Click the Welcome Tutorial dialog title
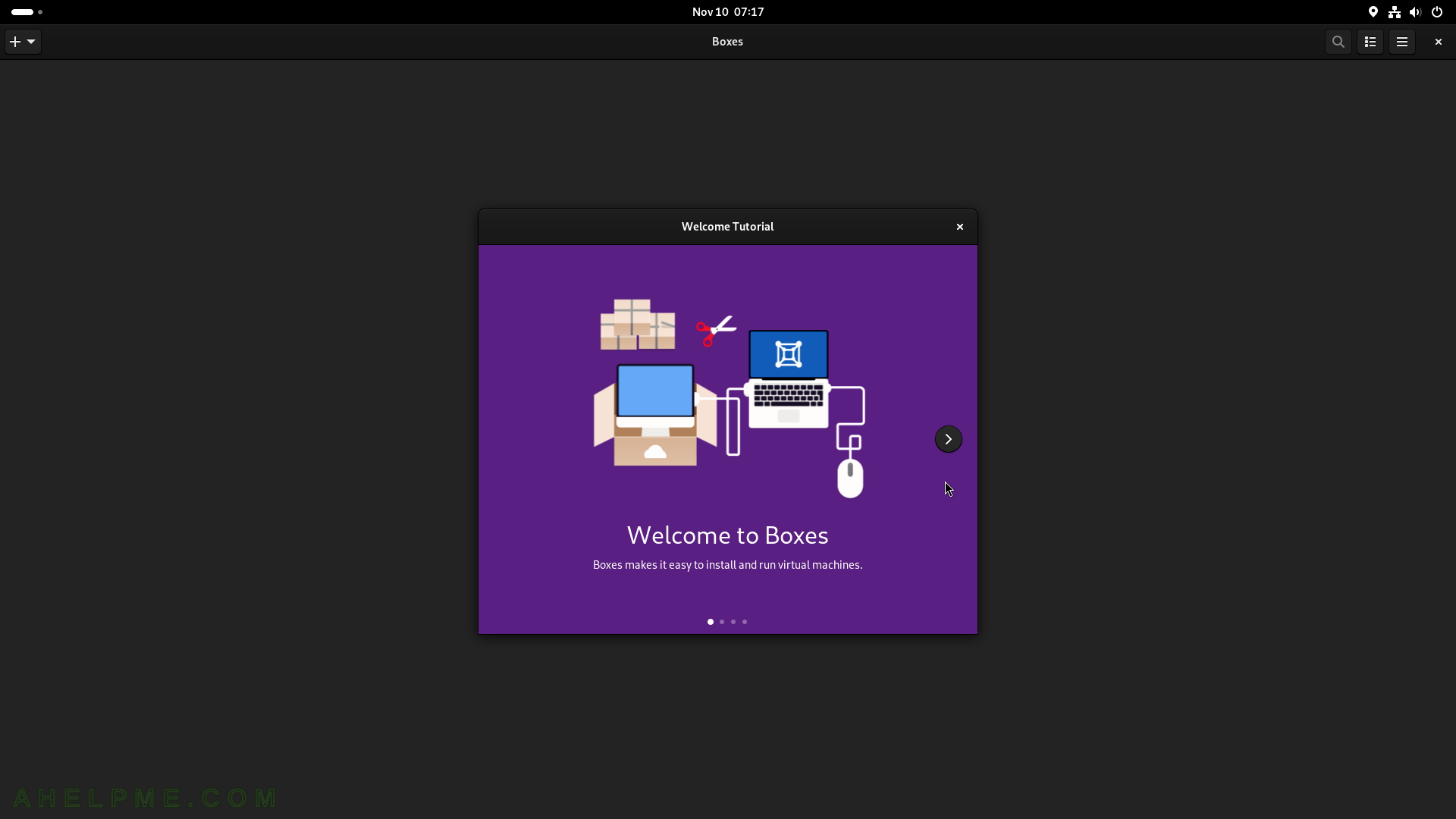 [x=728, y=227]
